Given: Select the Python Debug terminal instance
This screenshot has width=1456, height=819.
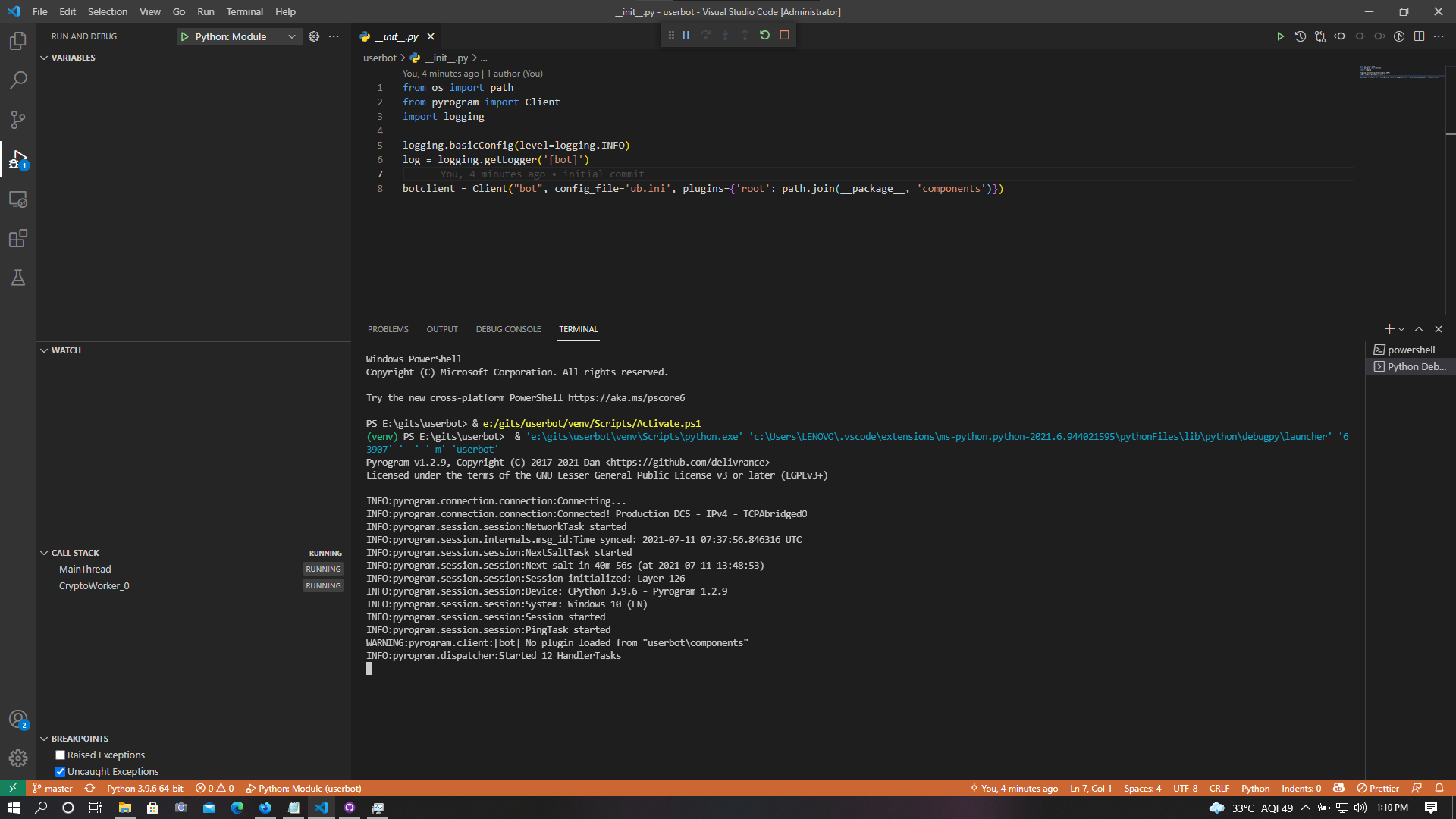Looking at the screenshot, I should click(1410, 366).
